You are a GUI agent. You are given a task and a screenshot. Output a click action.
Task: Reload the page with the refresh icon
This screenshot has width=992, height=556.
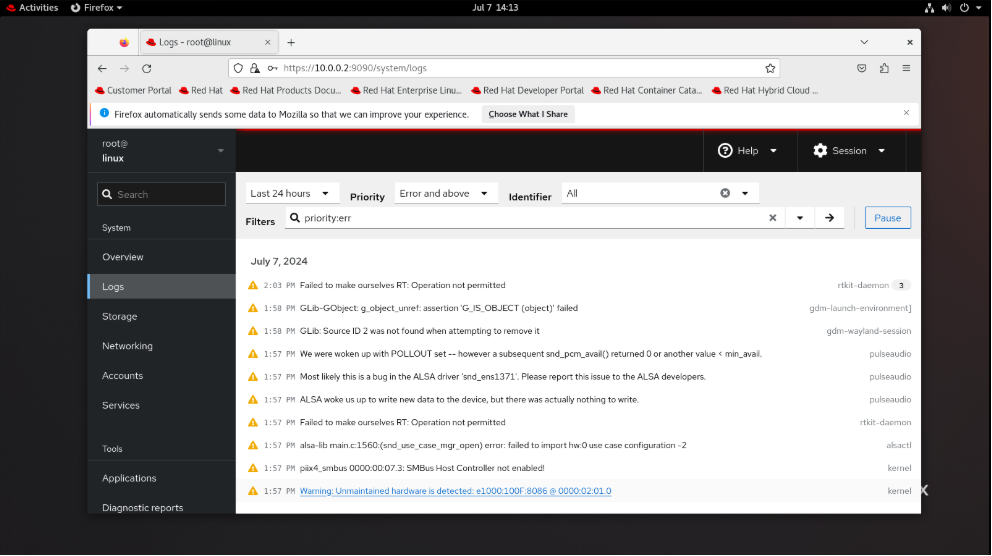(147, 68)
